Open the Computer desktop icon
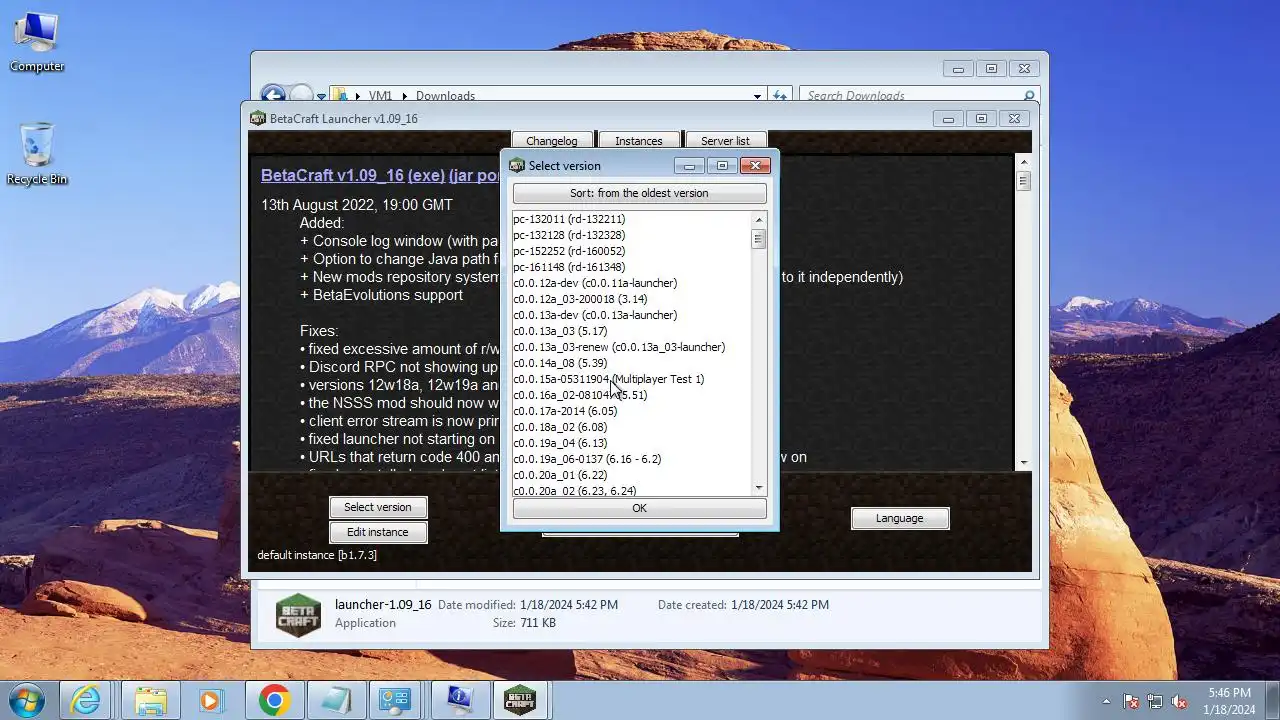Screen dimensions: 1280x720 point(37,42)
